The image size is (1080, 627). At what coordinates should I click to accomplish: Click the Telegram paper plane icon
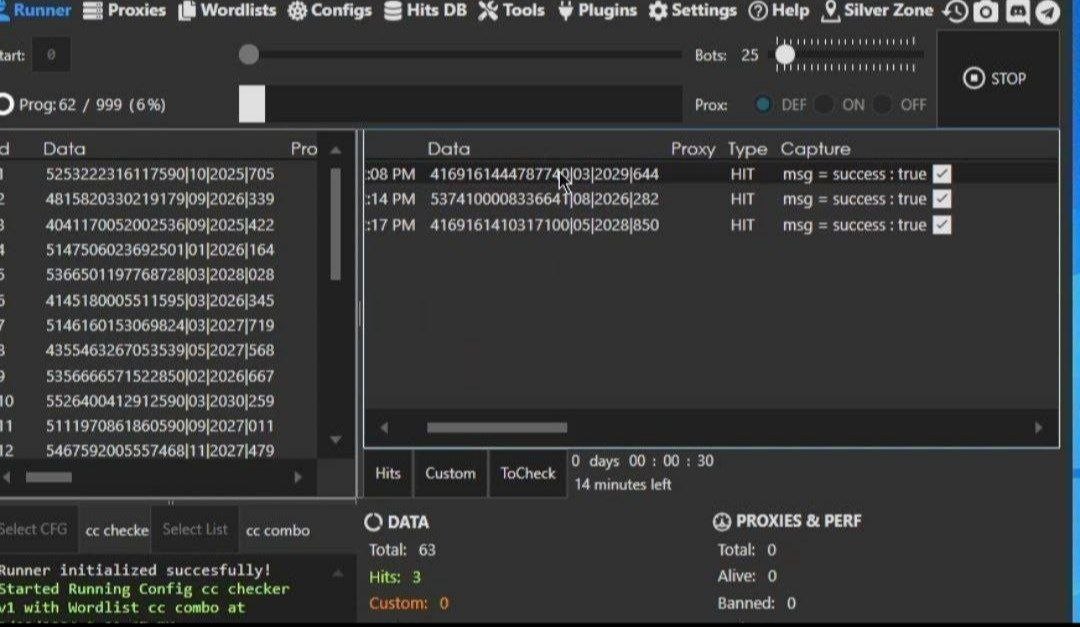coord(1048,12)
